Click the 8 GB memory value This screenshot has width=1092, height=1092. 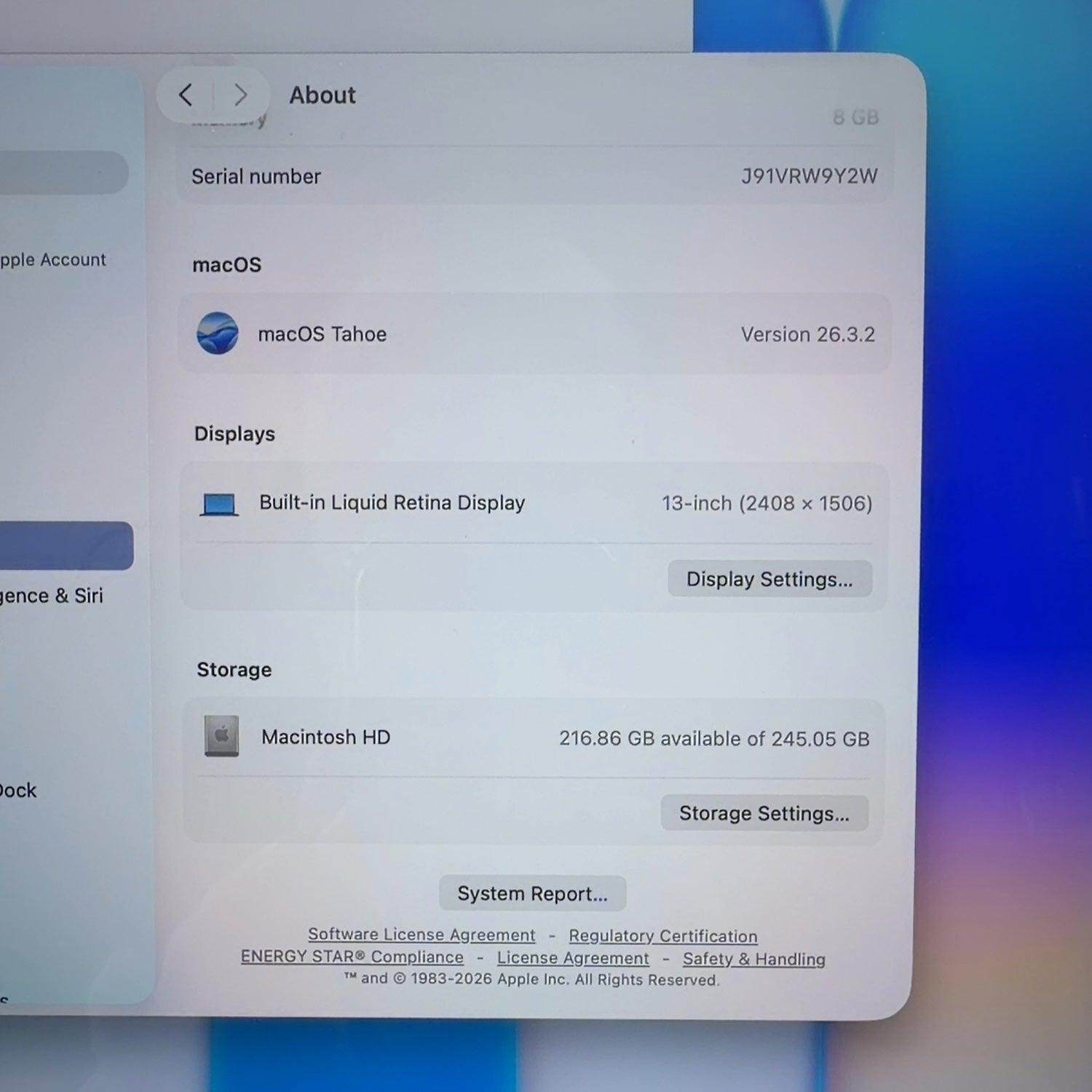tap(855, 117)
